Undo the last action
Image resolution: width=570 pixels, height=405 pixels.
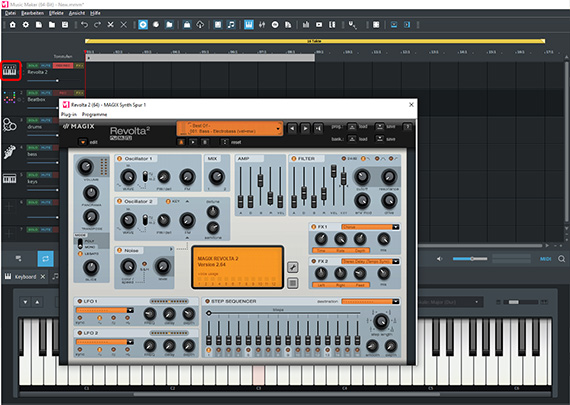coord(84,25)
